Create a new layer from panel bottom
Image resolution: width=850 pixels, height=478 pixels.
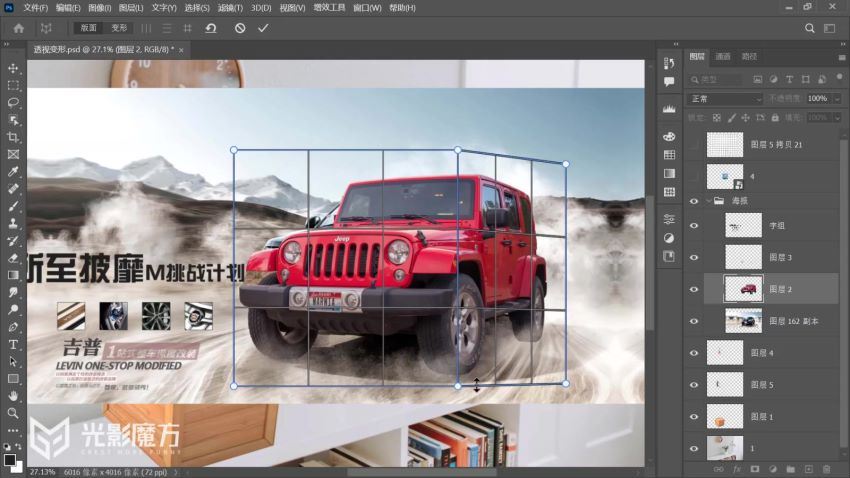pos(808,469)
